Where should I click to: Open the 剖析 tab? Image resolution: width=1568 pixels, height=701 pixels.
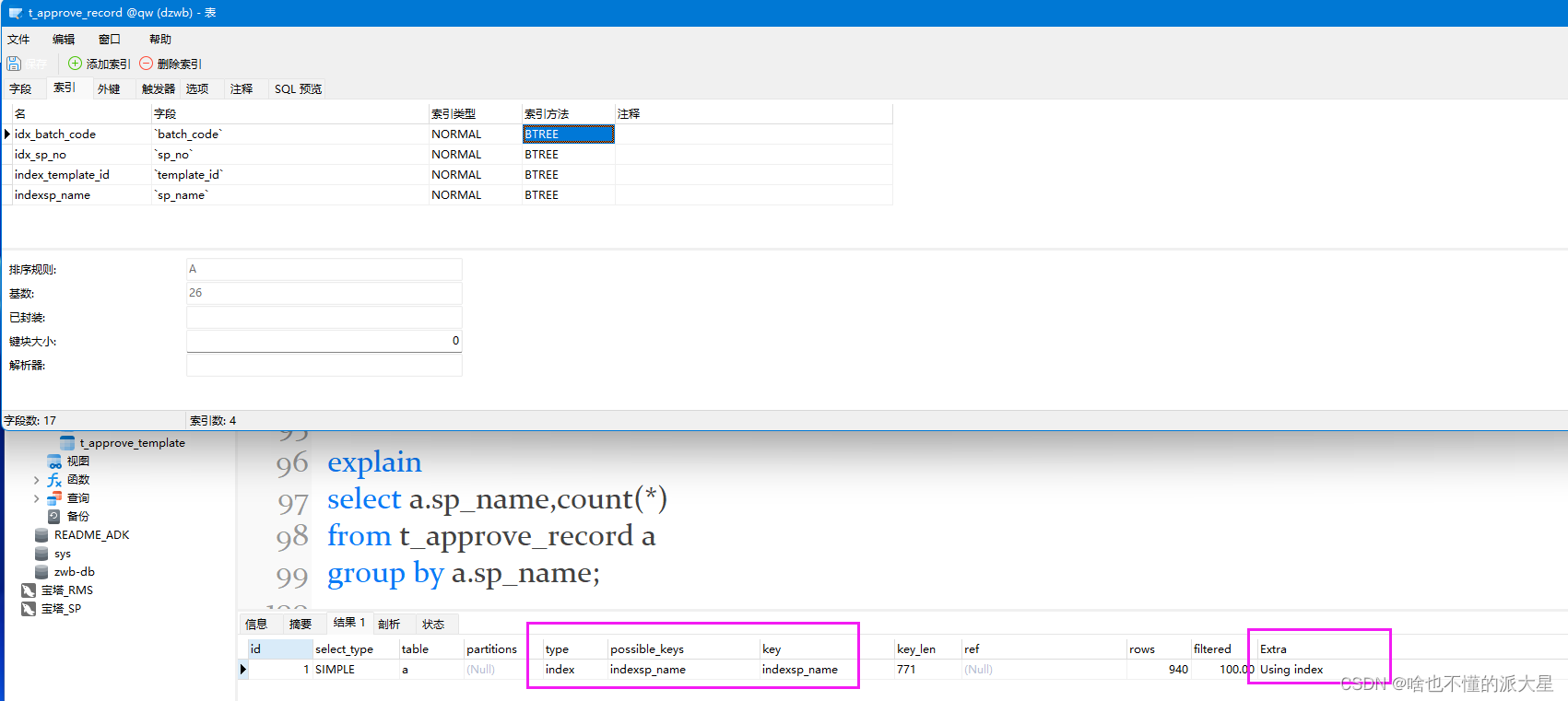pos(389,625)
